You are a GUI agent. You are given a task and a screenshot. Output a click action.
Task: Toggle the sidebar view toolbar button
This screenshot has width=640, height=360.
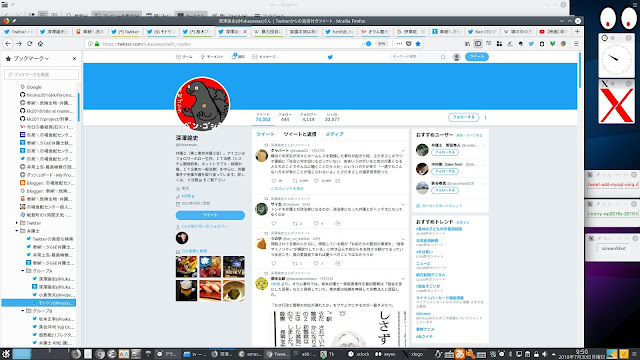coord(478,44)
